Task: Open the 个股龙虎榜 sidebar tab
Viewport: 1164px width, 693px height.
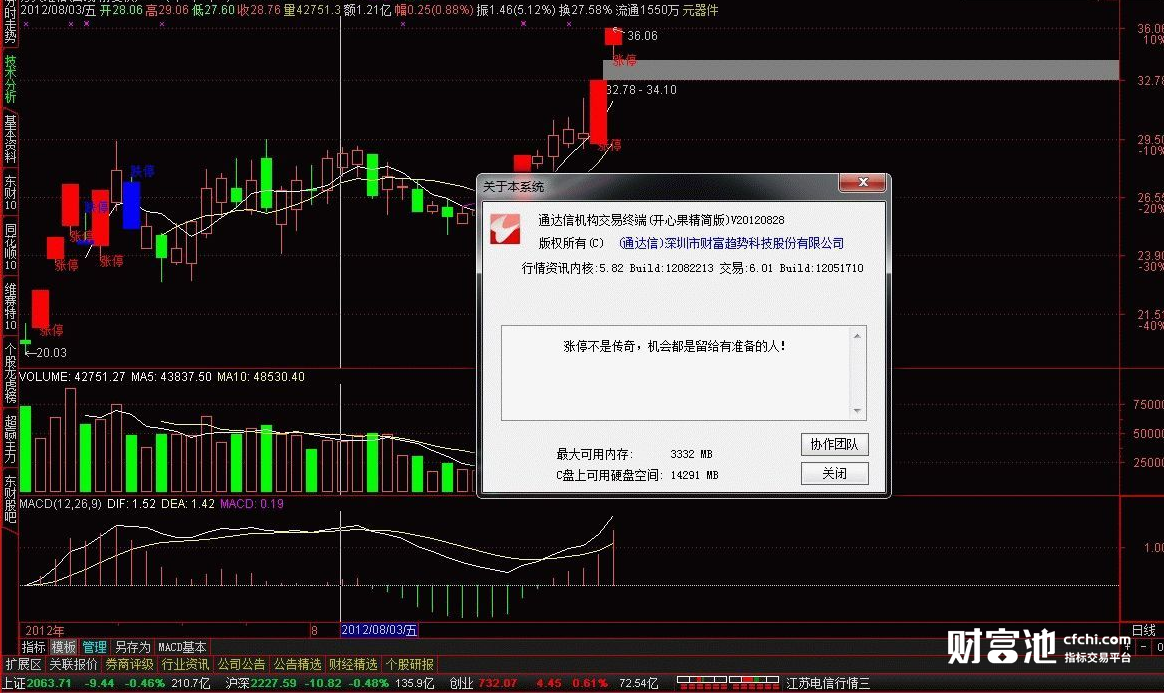Action: point(10,372)
